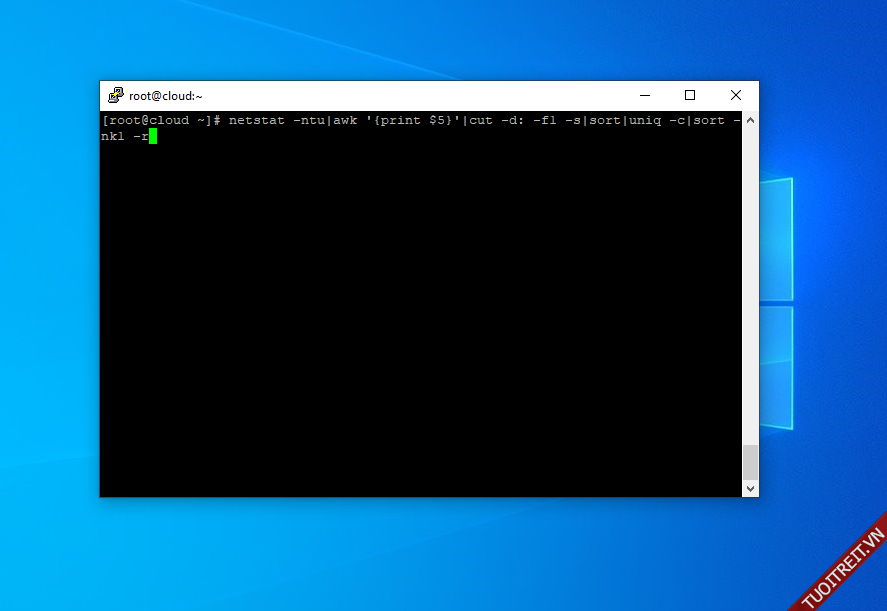Screen dimensions: 887x611
Task: Click the cut keyword in the command
Action: (481, 121)
